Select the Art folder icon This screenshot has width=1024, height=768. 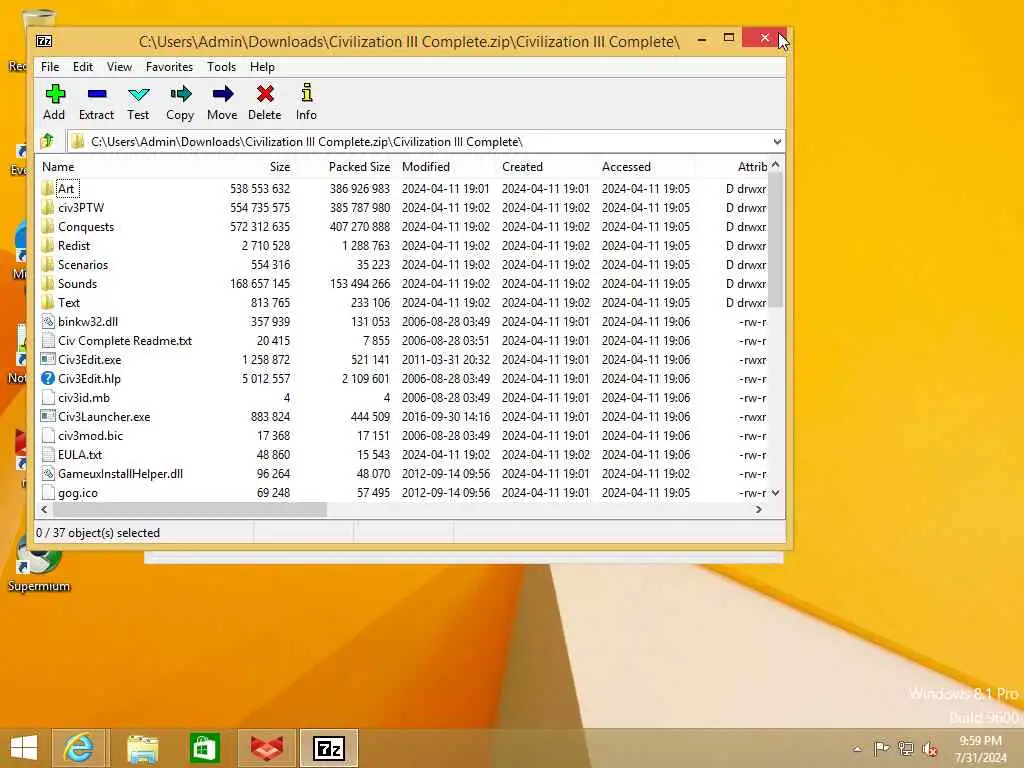coord(47,189)
